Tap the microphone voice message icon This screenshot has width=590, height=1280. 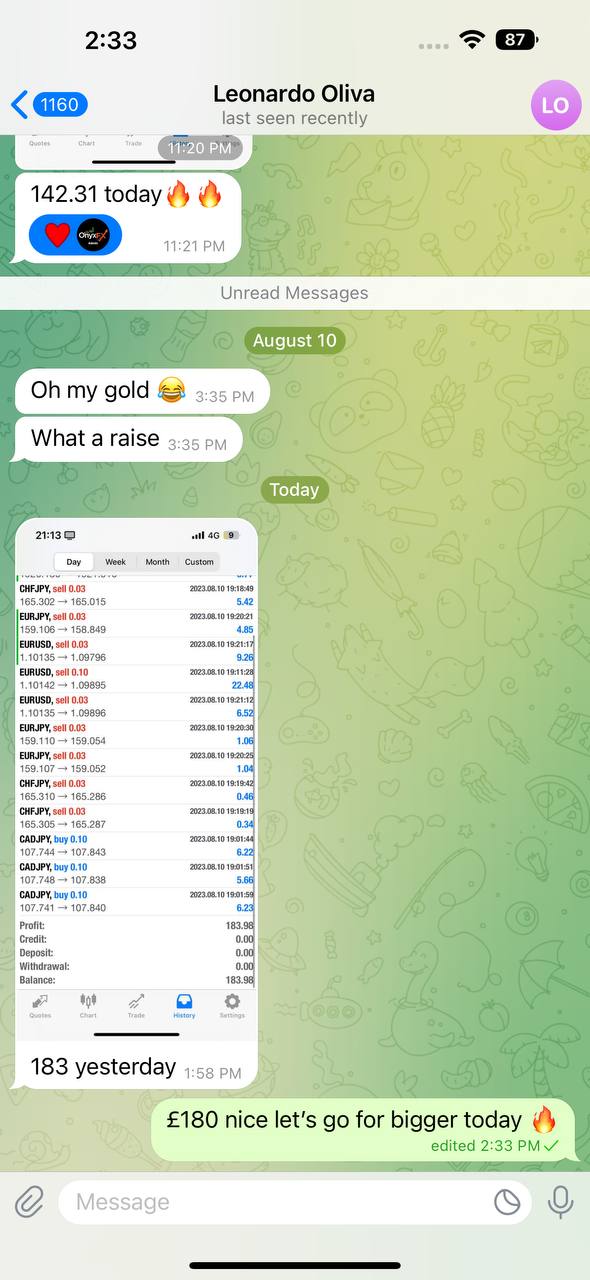pyautogui.click(x=561, y=1201)
